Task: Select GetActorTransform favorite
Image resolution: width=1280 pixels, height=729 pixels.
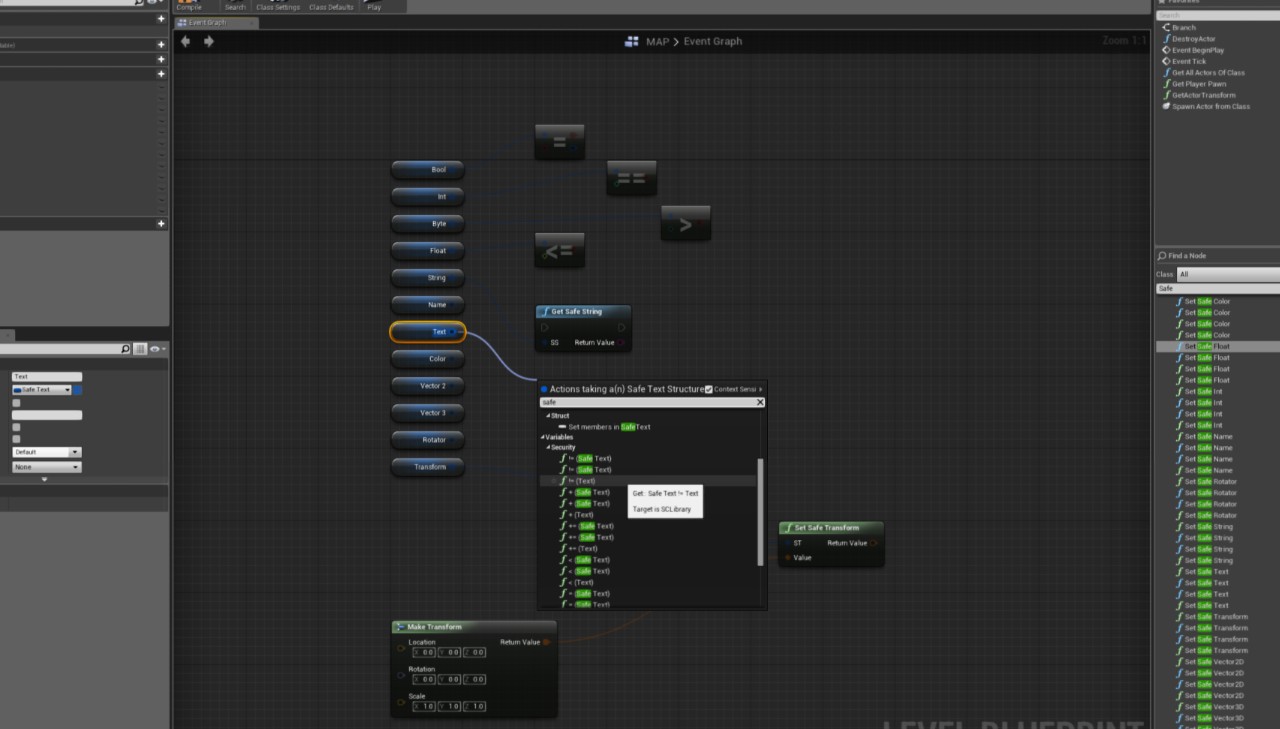Action: 1203,95
